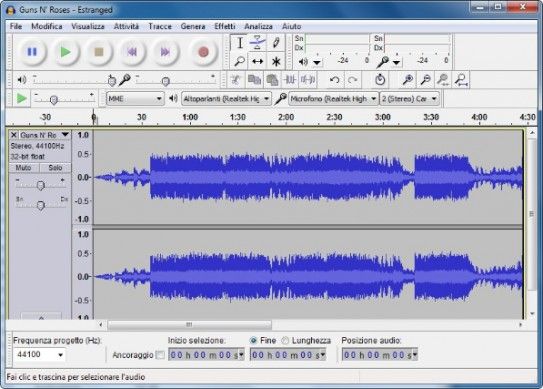This screenshot has height=389, width=543.
Task: Click the Play-at-speed green button
Action: 21,98
